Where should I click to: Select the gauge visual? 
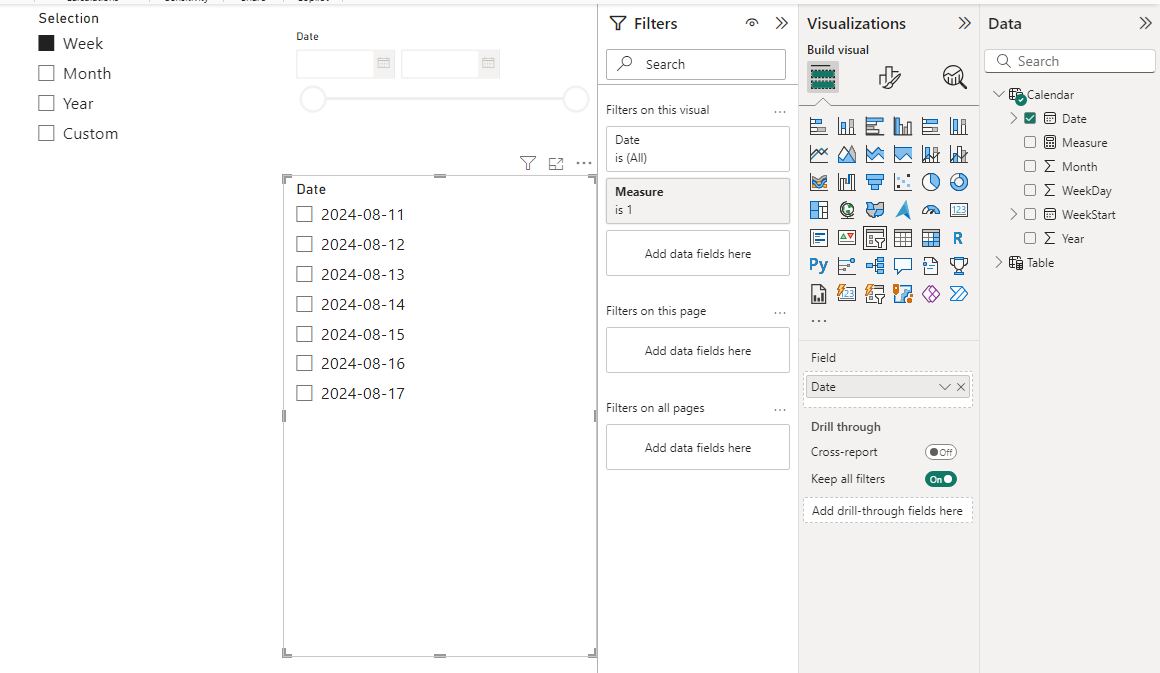pos(931,210)
